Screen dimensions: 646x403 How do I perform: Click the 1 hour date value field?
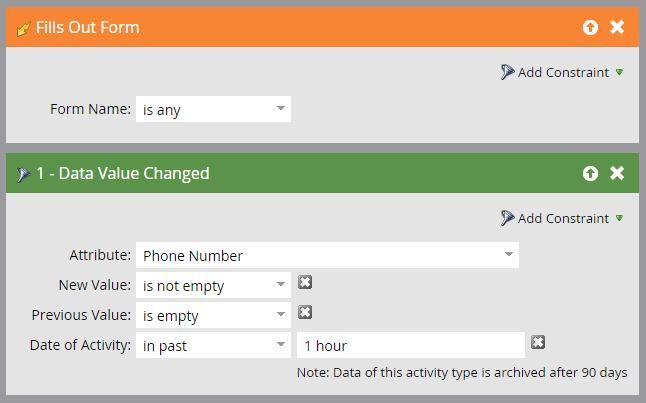[410, 345]
